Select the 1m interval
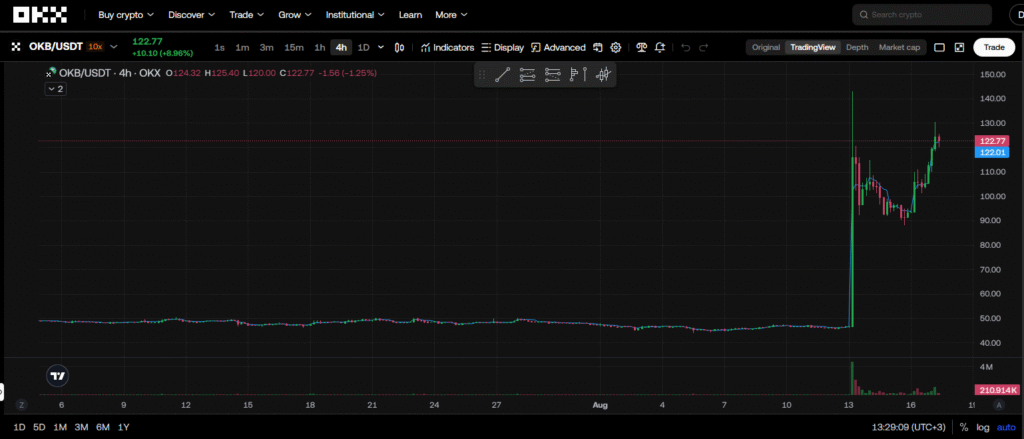1024x439 pixels. (x=242, y=47)
